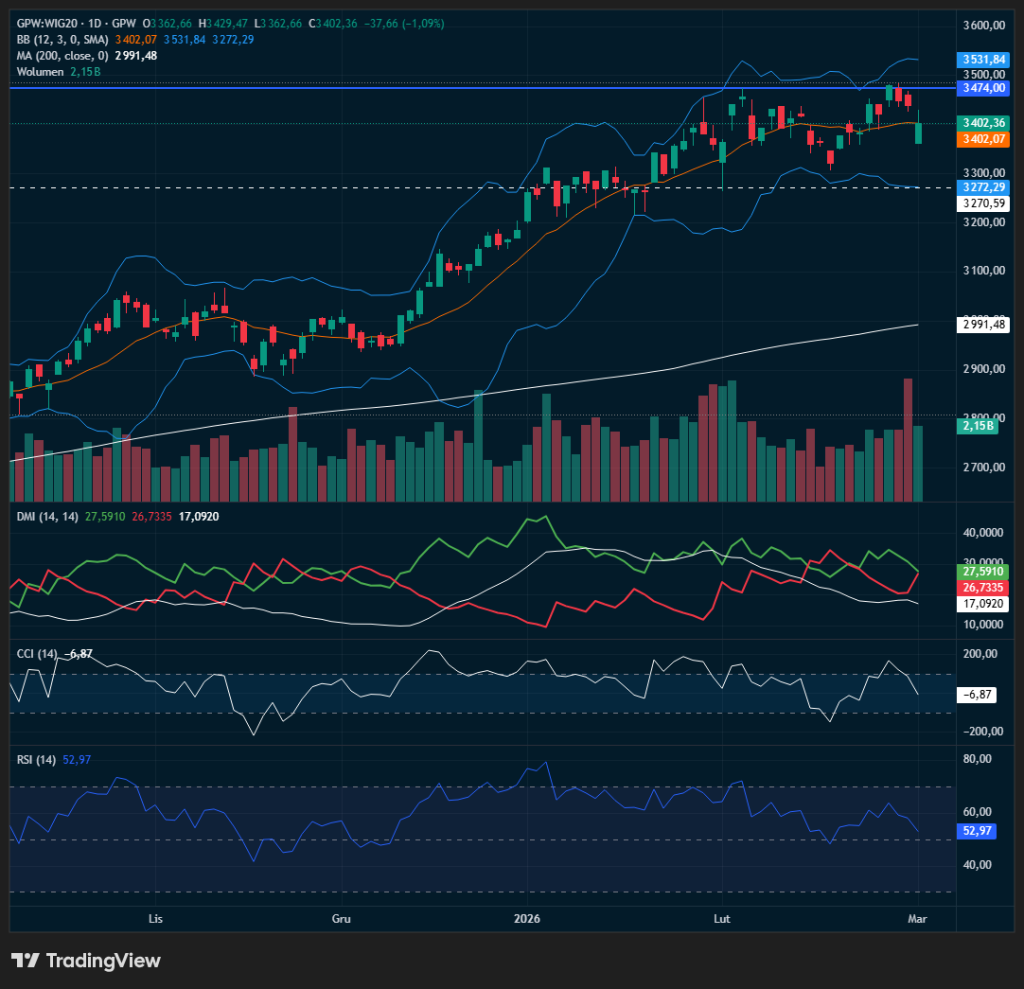Click the orange 3402,07 price tag
Screen dimensions: 1024x989
981,139
